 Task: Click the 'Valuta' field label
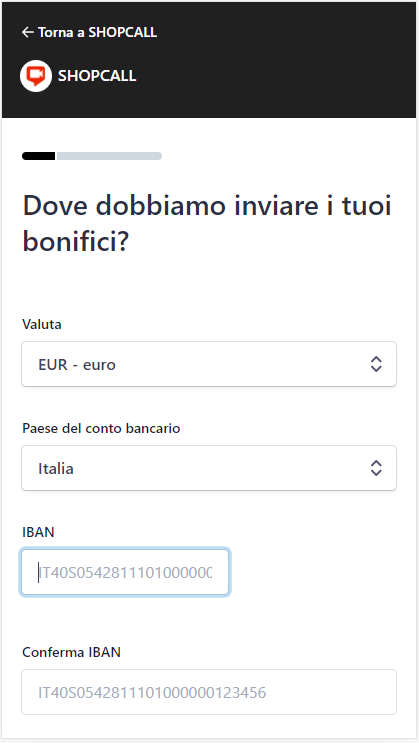[x=42, y=325]
